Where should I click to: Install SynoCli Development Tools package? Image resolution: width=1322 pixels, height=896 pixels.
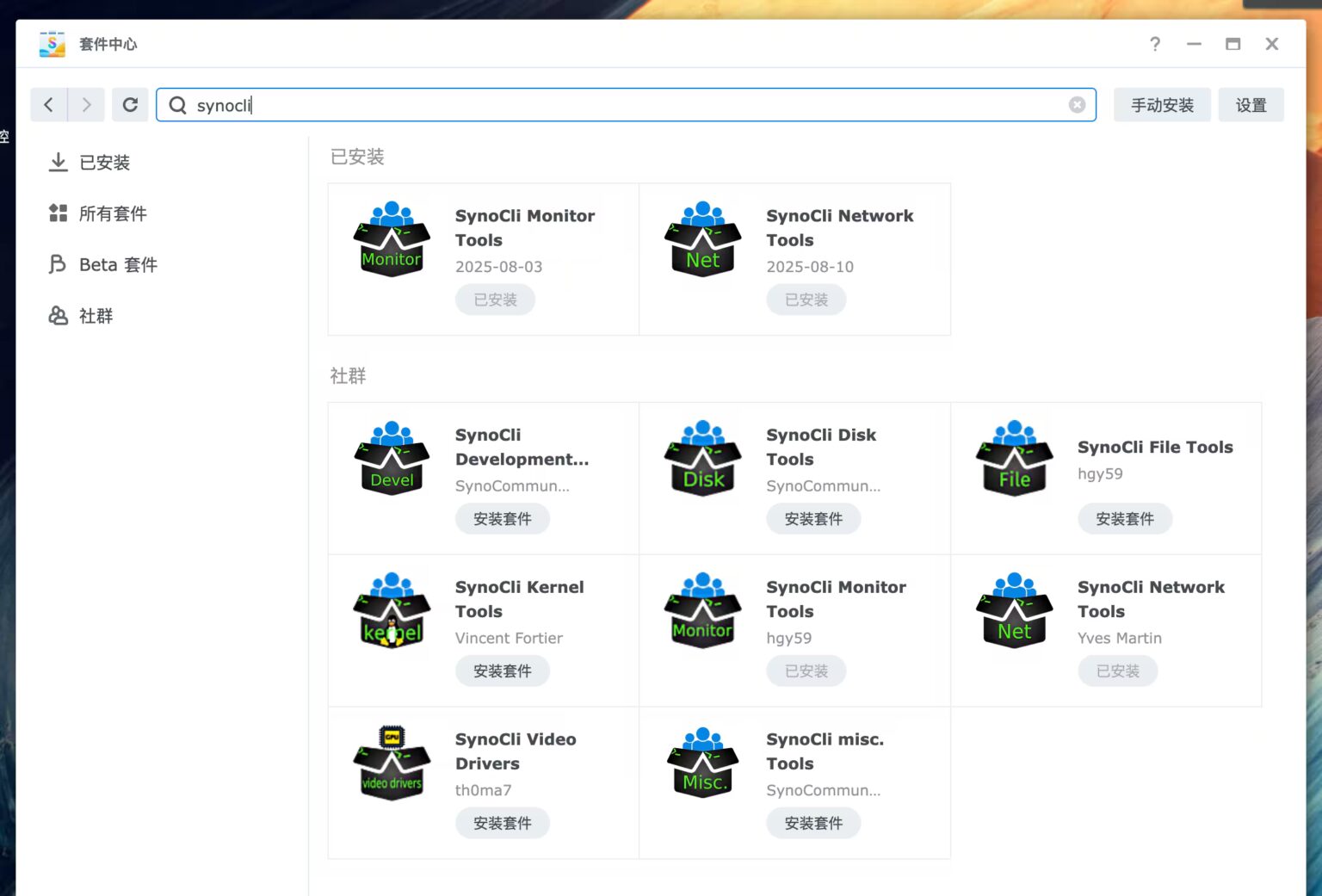point(503,519)
